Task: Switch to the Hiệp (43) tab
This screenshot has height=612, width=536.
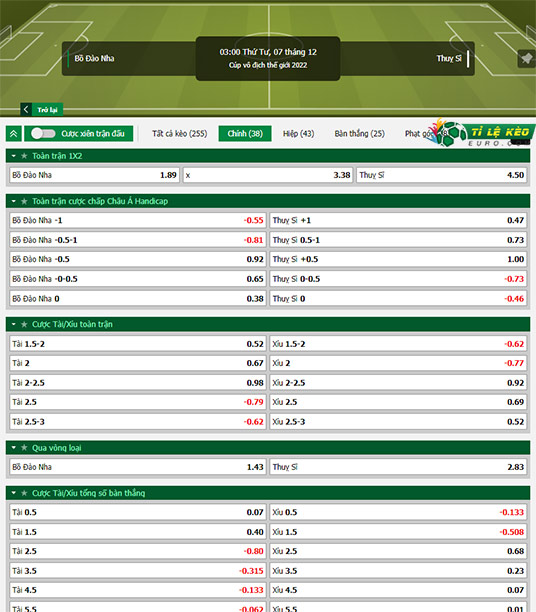Action: click(298, 133)
